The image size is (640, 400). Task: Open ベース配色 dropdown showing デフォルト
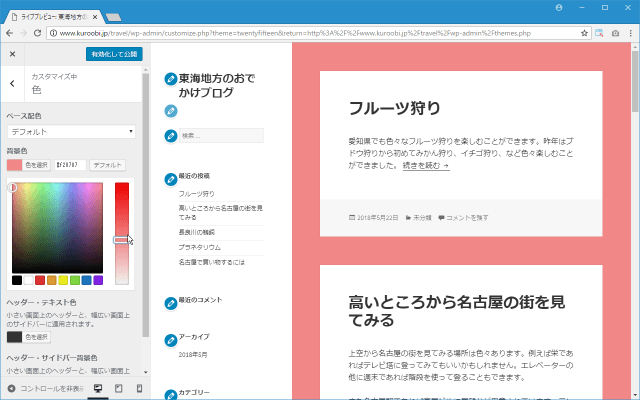pyautogui.click(x=71, y=131)
